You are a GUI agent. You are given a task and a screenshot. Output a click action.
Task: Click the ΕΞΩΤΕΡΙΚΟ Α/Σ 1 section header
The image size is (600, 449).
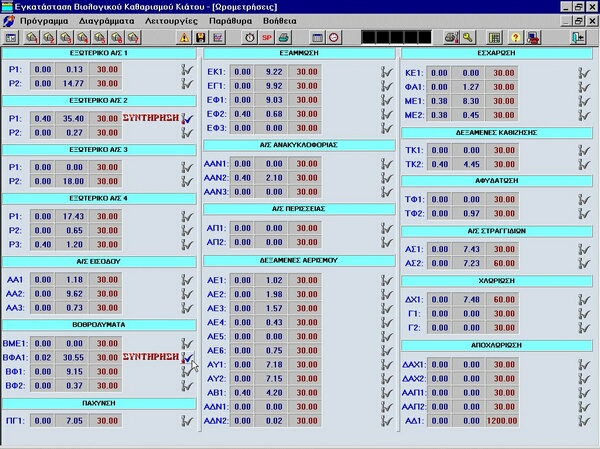click(97, 53)
